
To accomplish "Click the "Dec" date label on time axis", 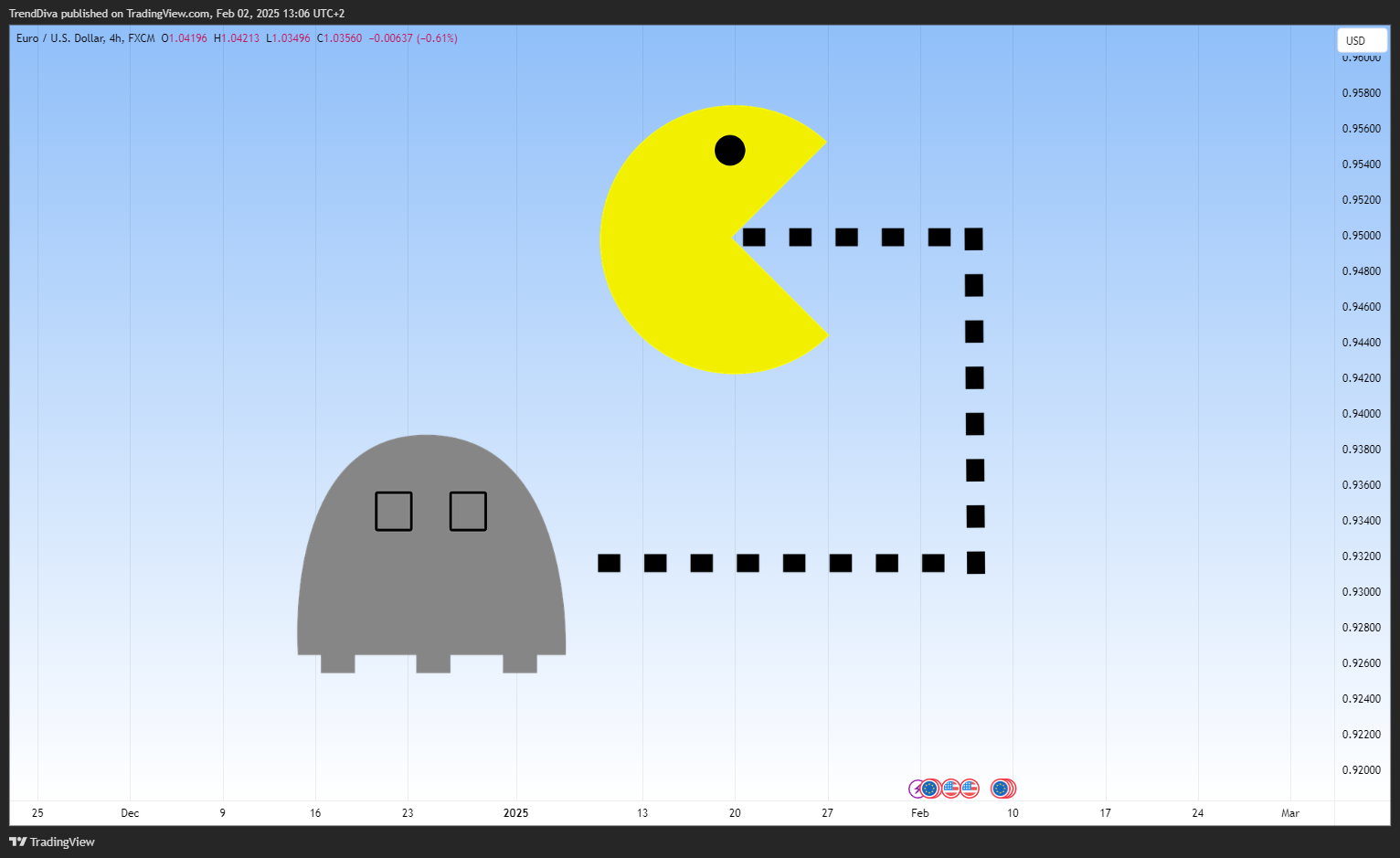I will (x=130, y=813).
